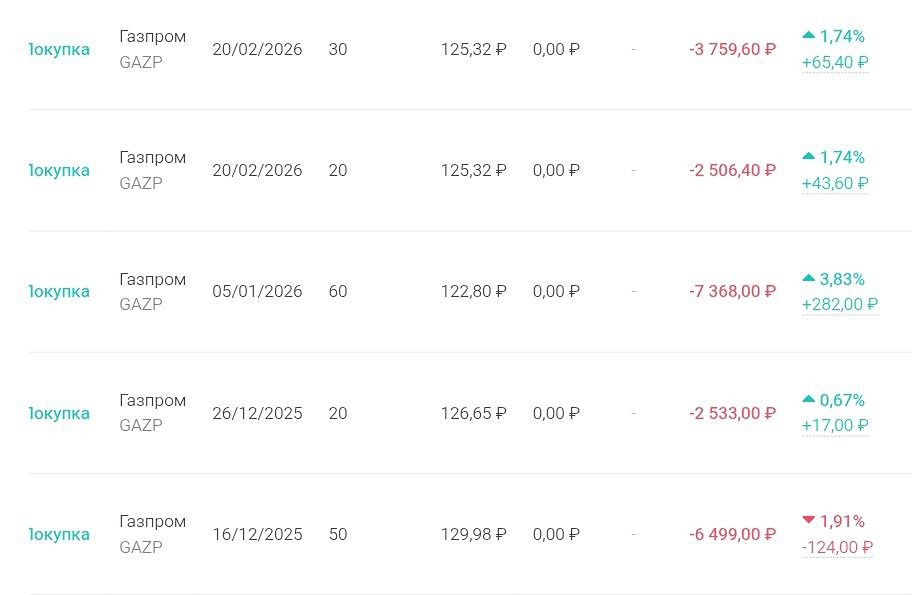The height and width of the screenshot is (595, 912).
Task: Click the red down arrow beside 1,91%
Action: 809,520
